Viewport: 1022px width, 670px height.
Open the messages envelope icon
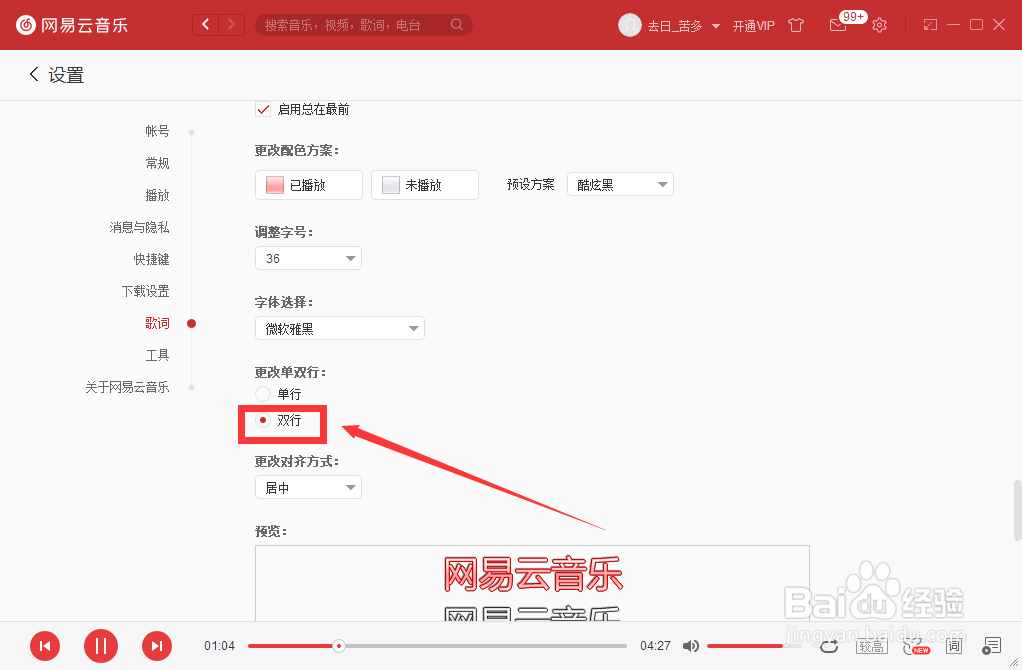point(838,25)
